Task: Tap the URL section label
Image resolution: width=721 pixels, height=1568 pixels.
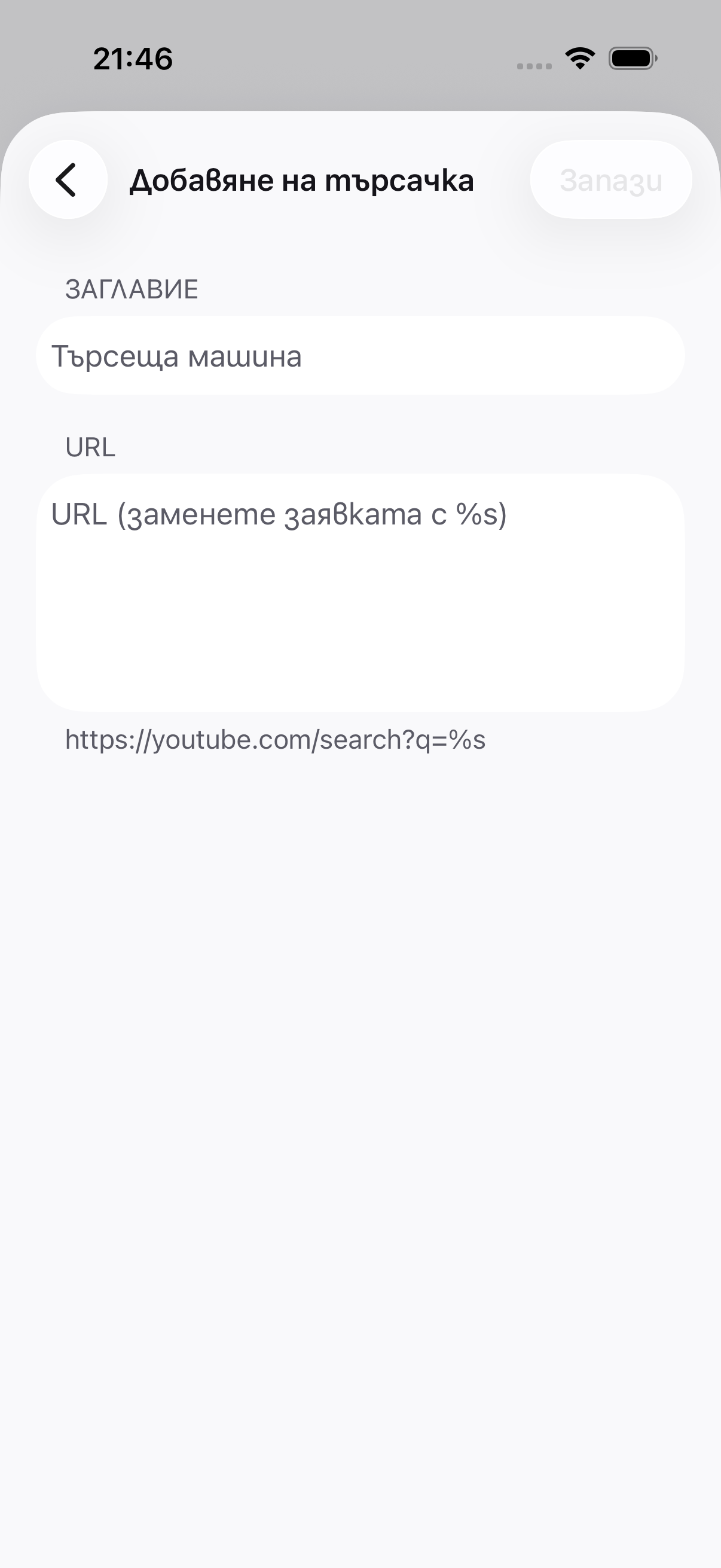Action: click(90, 447)
